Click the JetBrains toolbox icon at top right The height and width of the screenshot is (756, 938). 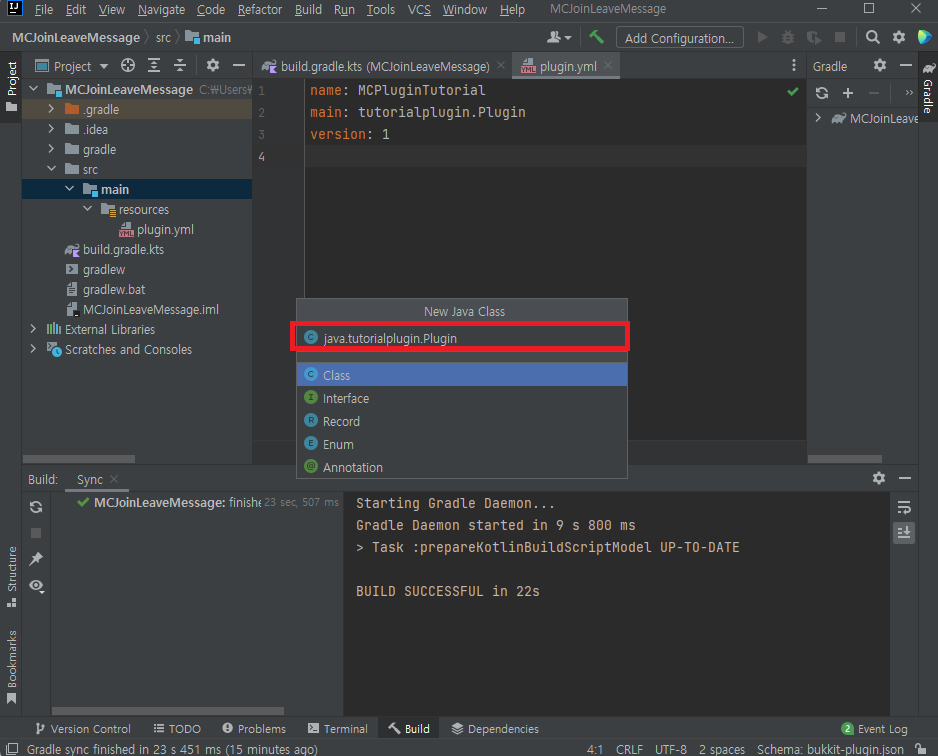tap(924, 37)
